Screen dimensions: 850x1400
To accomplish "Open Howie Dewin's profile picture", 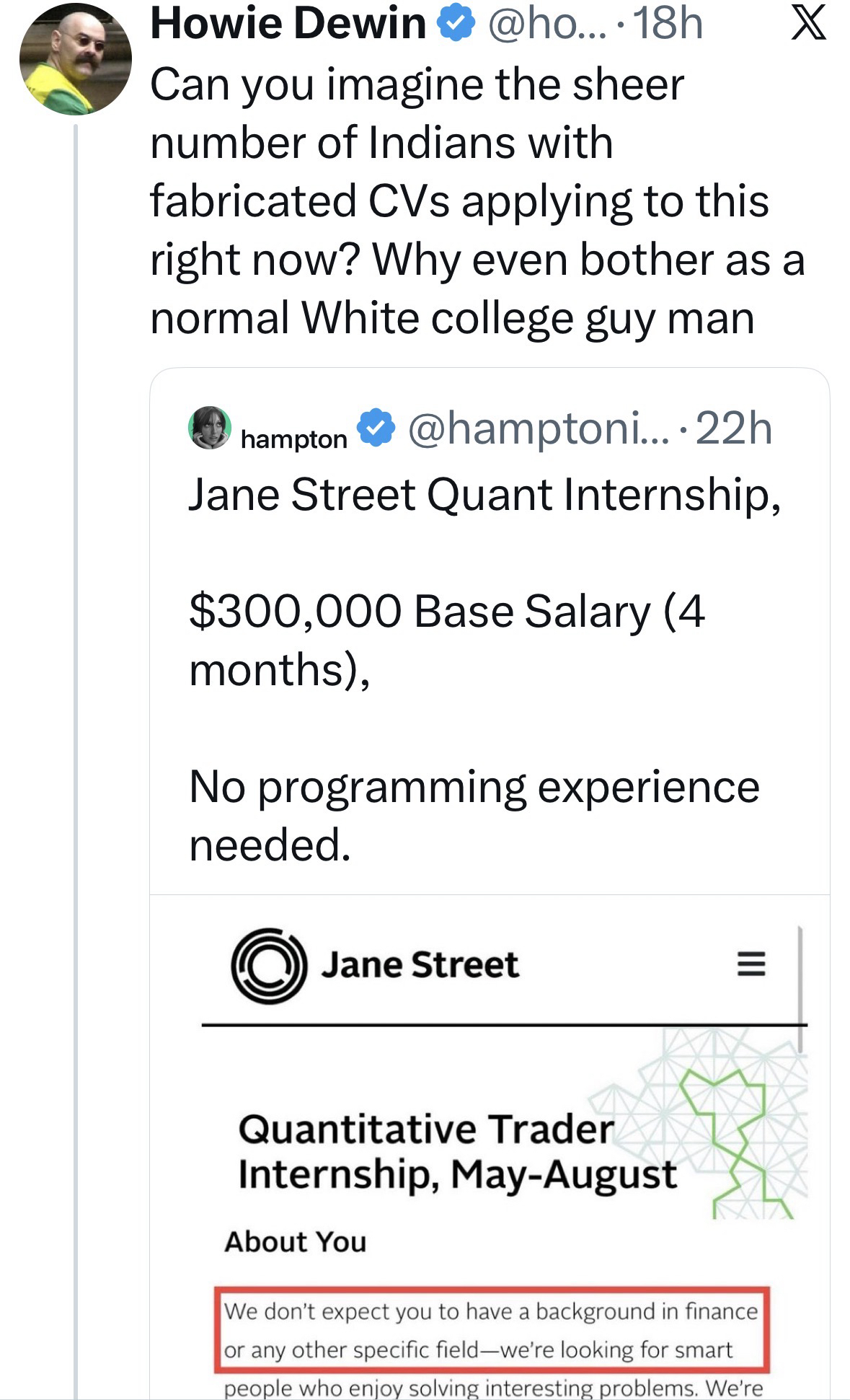I will coord(75,59).
